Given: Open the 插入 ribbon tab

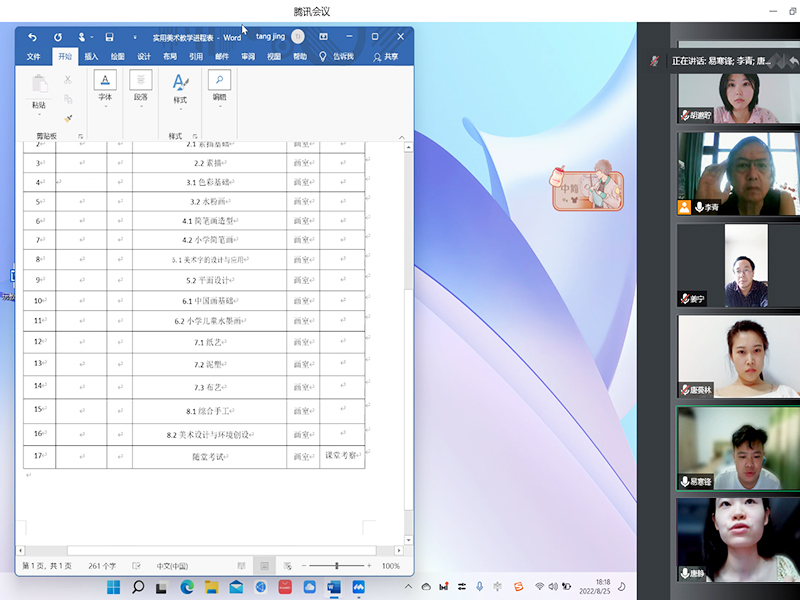Looking at the screenshot, I should (91, 57).
